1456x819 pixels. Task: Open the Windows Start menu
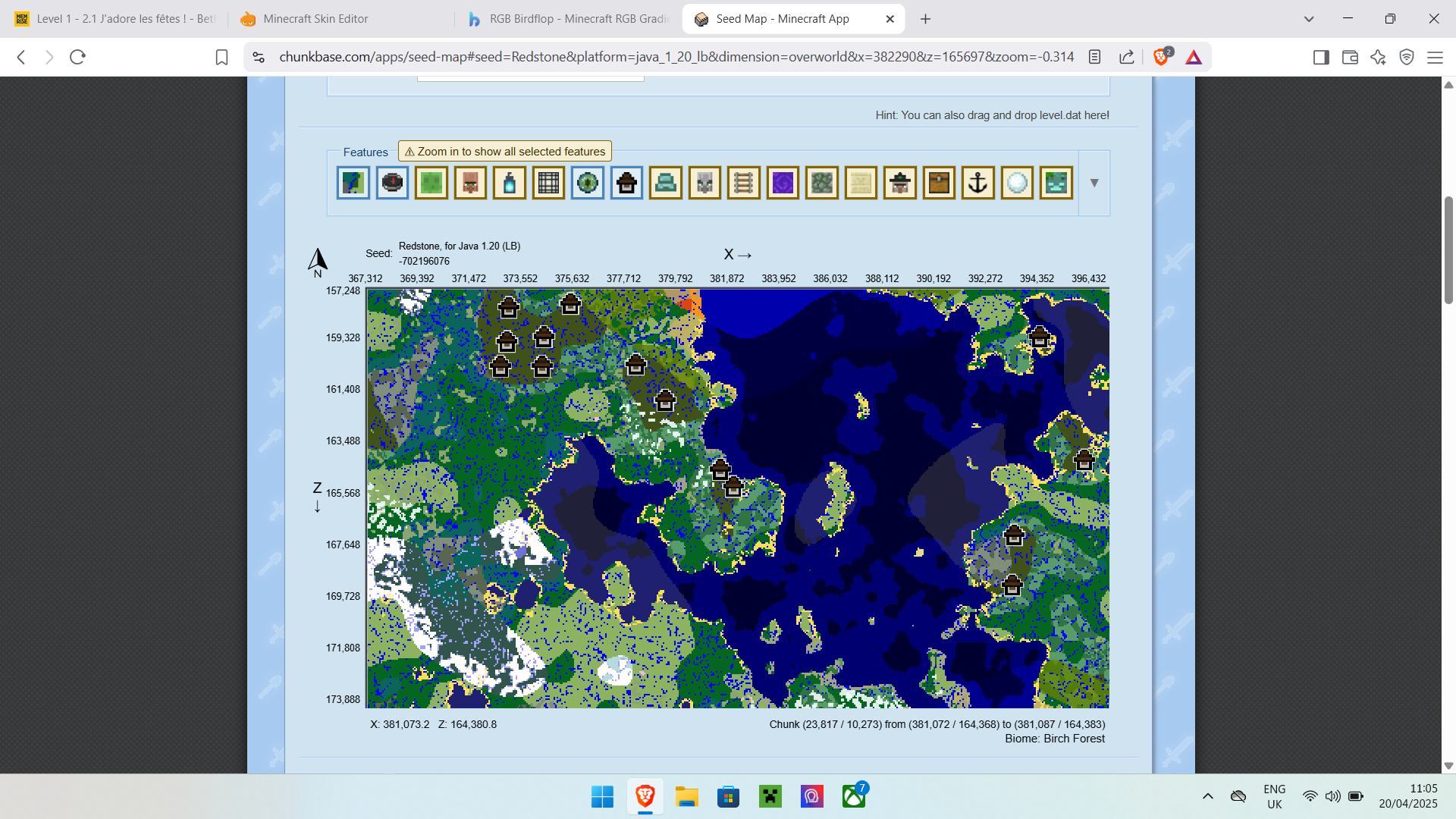tap(602, 796)
